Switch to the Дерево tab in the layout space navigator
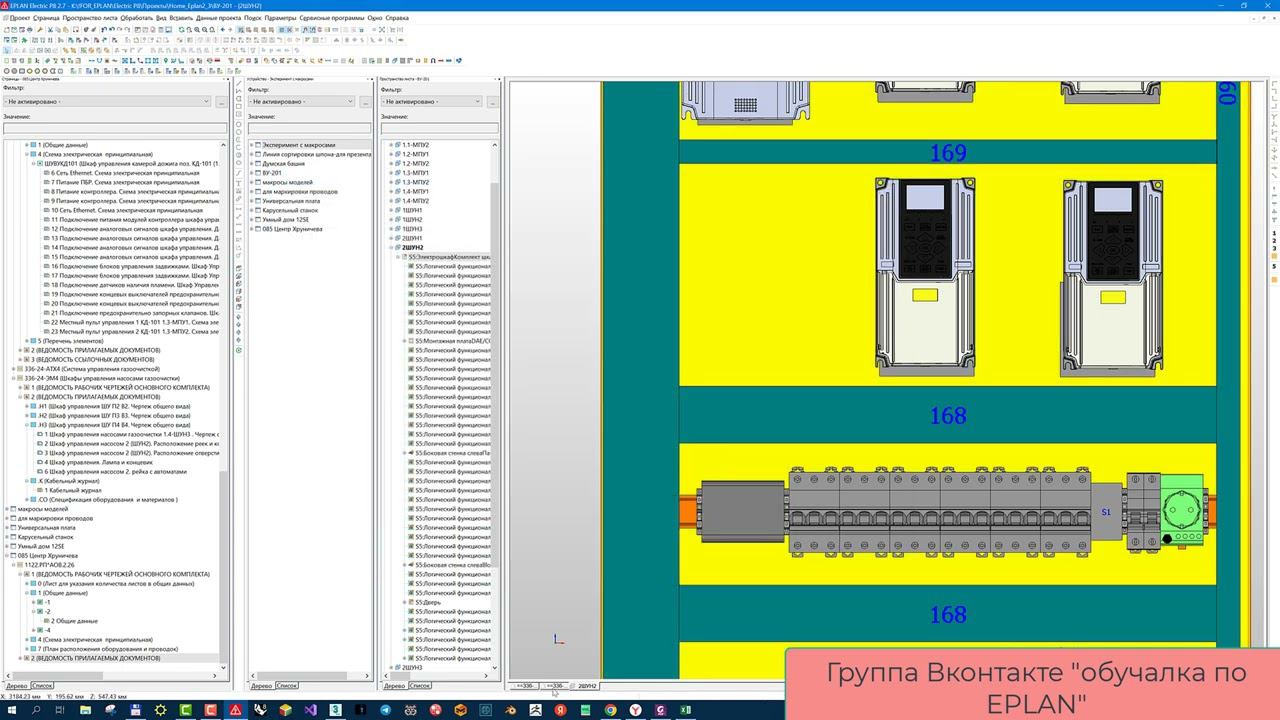The image size is (1280, 720). click(x=394, y=686)
